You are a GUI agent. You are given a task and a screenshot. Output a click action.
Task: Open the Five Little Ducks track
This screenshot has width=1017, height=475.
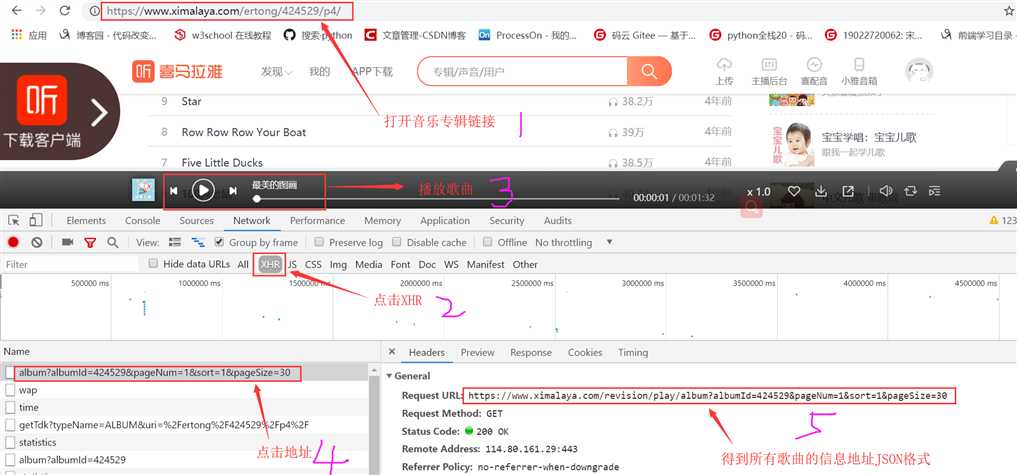[x=222, y=162]
